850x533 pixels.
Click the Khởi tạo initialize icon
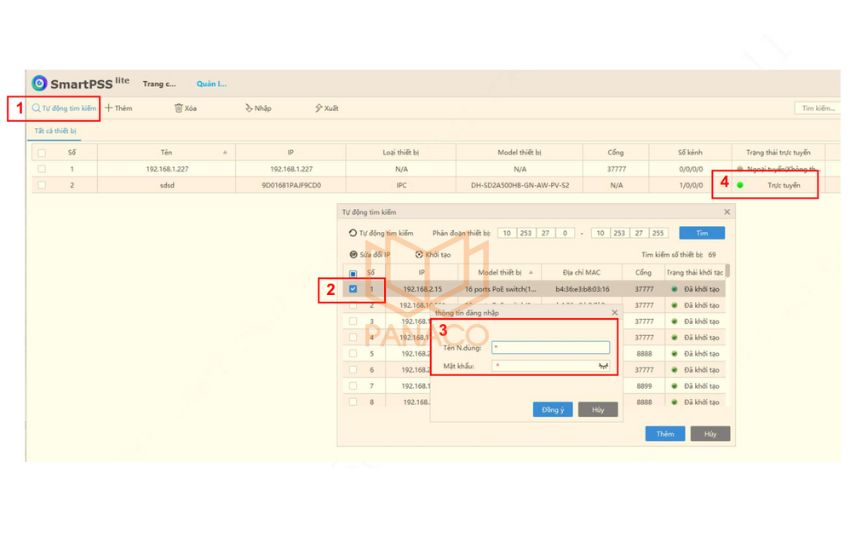pyautogui.click(x=419, y=254)
